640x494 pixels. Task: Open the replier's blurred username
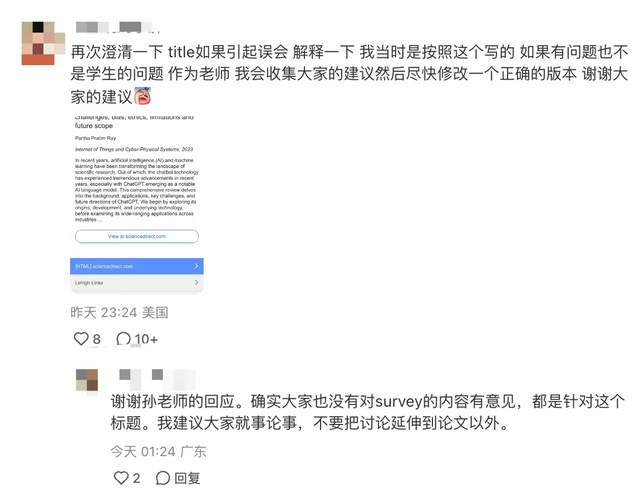(157, 378)
